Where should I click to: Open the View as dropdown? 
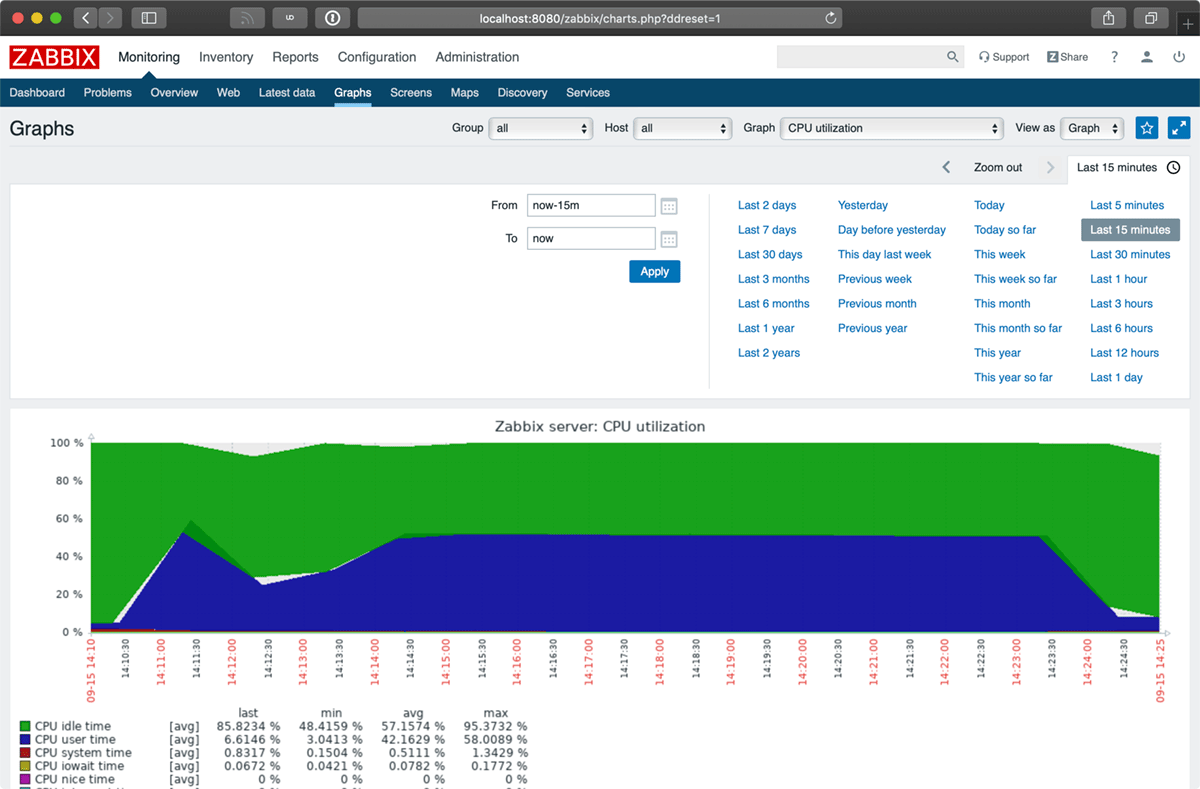[x=1092, y=128]
